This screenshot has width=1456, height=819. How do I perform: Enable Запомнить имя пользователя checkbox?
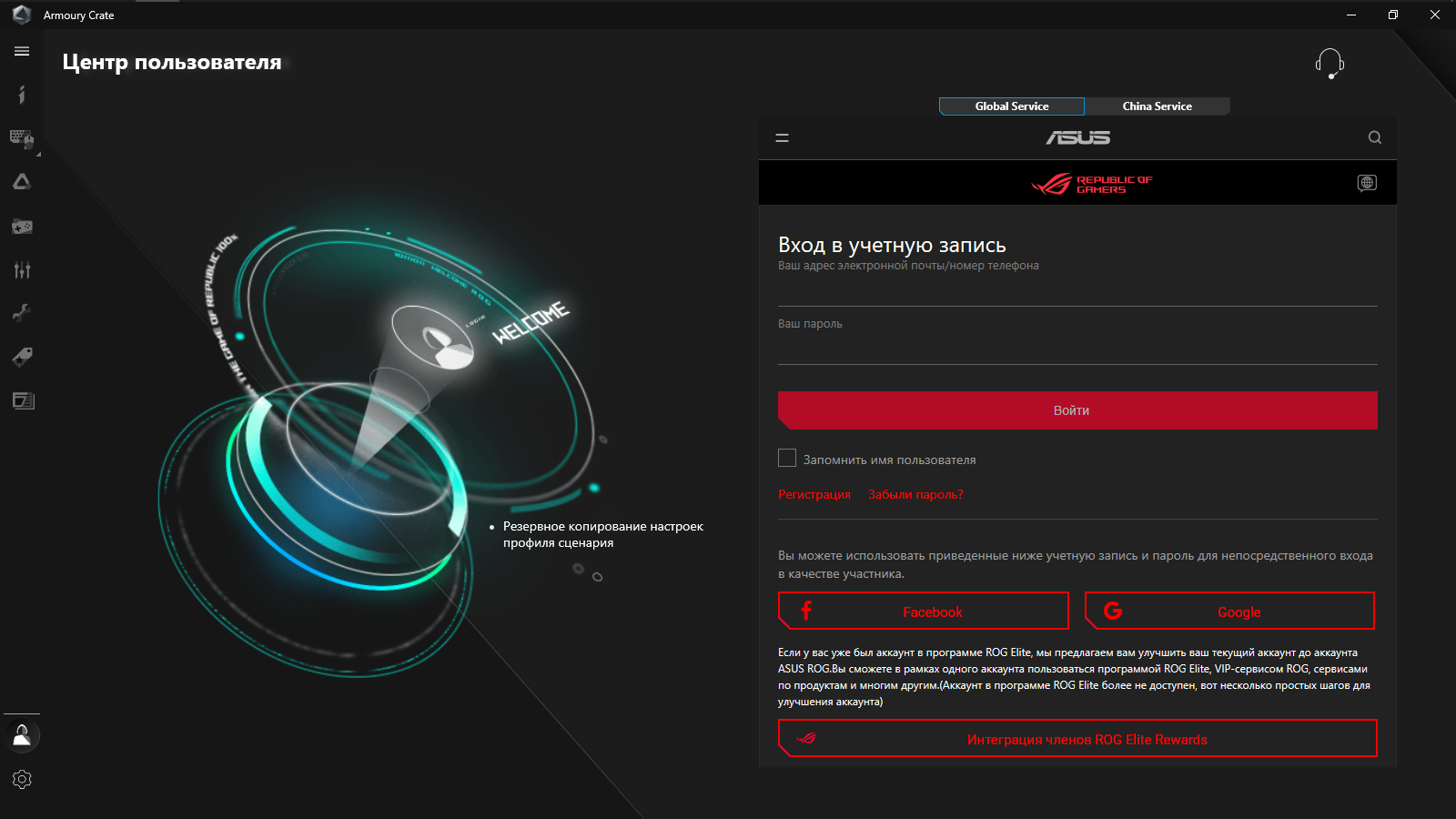(786, 458)
